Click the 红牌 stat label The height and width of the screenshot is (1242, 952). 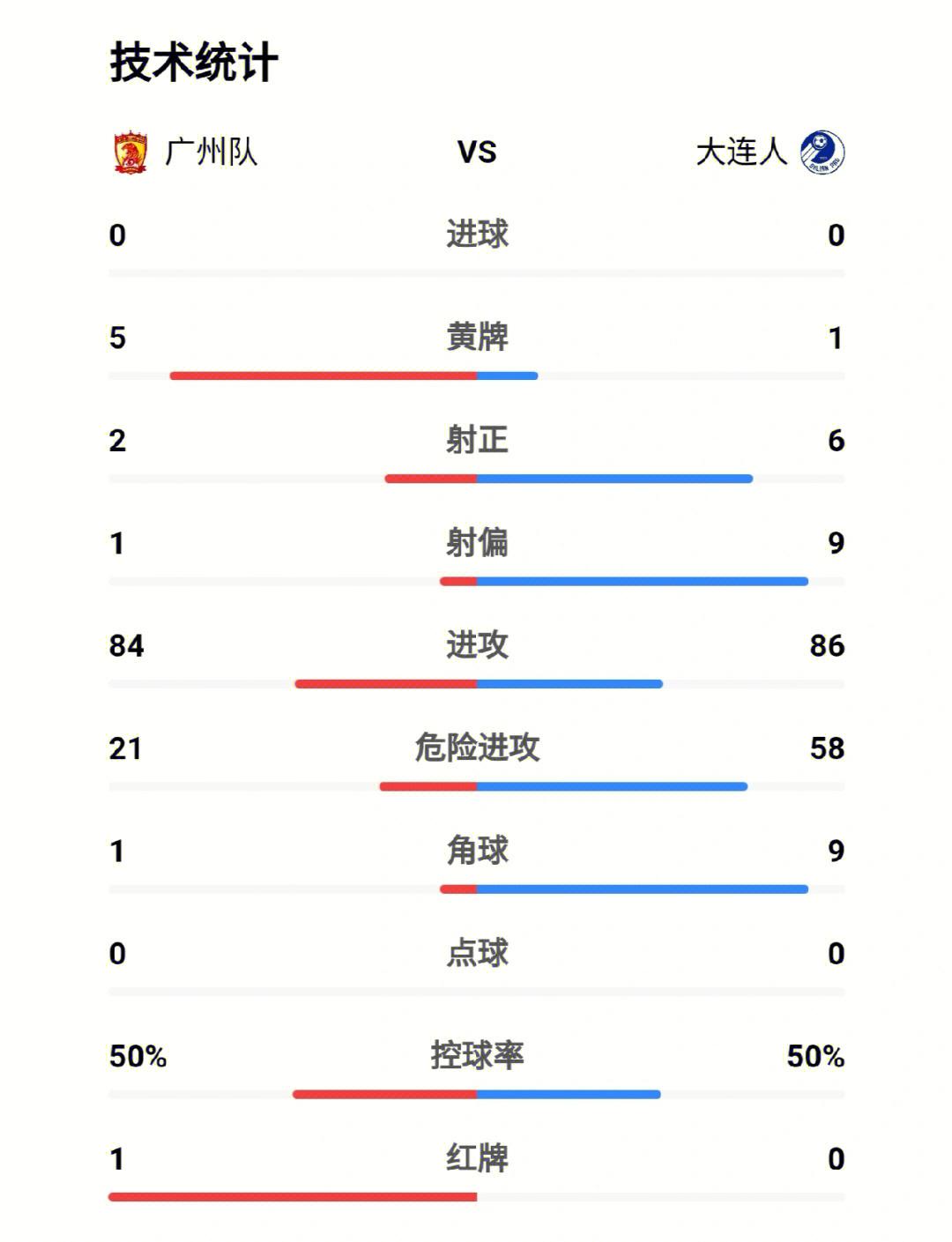477,1158
